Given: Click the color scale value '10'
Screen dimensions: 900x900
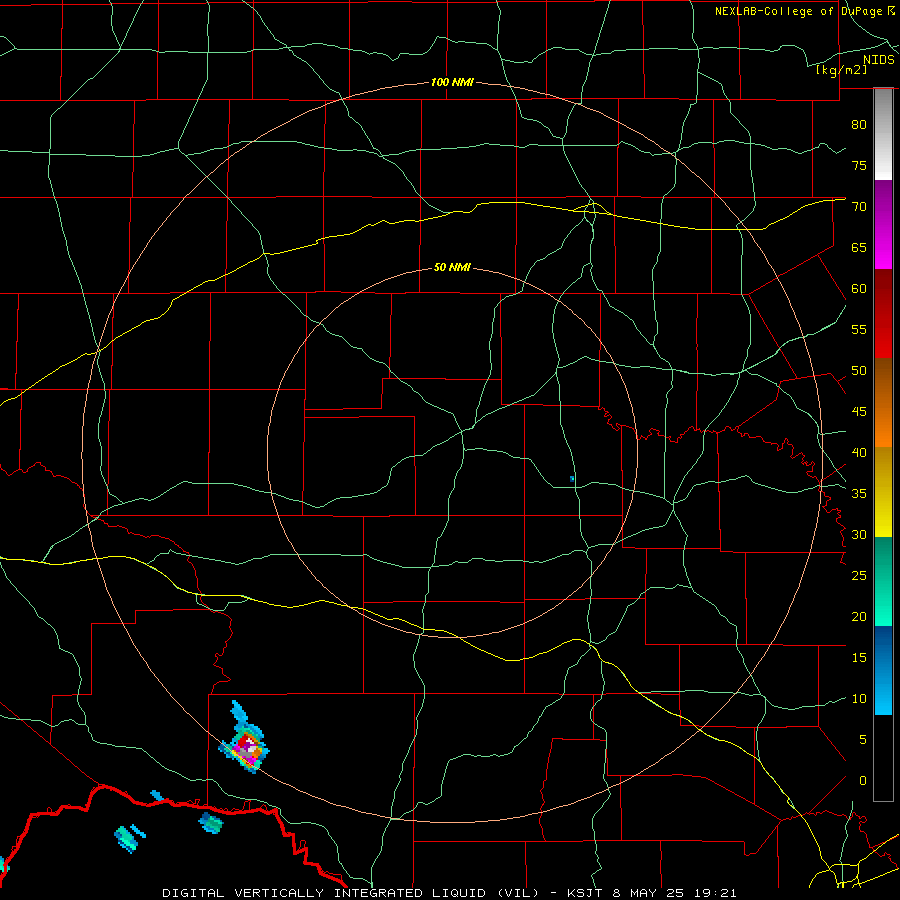Looking at the screenshot, I should 859,699.
